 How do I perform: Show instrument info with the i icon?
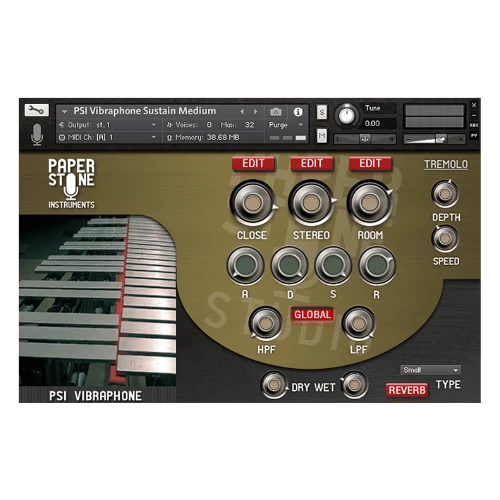298,112
